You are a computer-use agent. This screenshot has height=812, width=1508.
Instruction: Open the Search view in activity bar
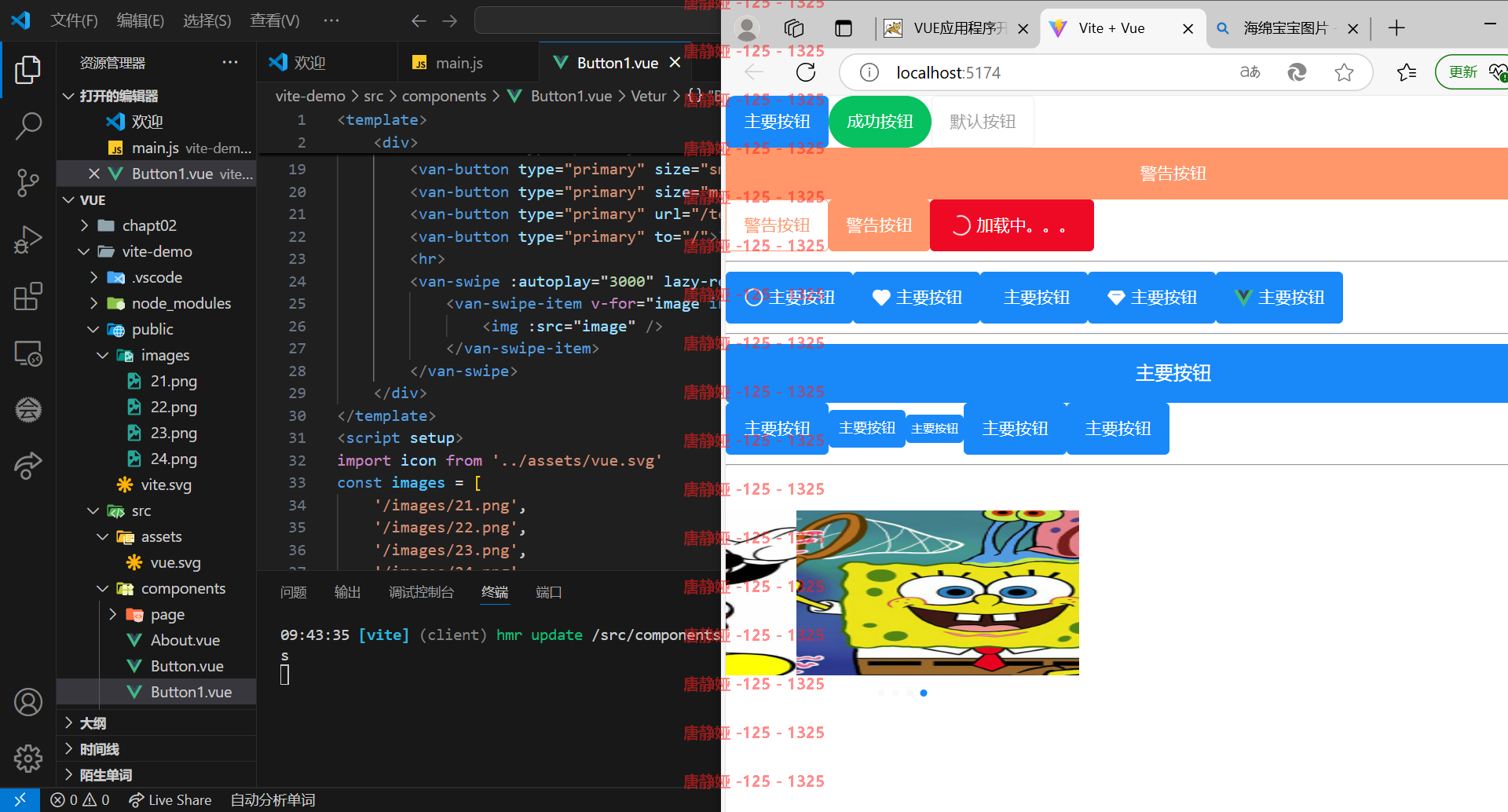pyautogui.click(x=28, y=126)
